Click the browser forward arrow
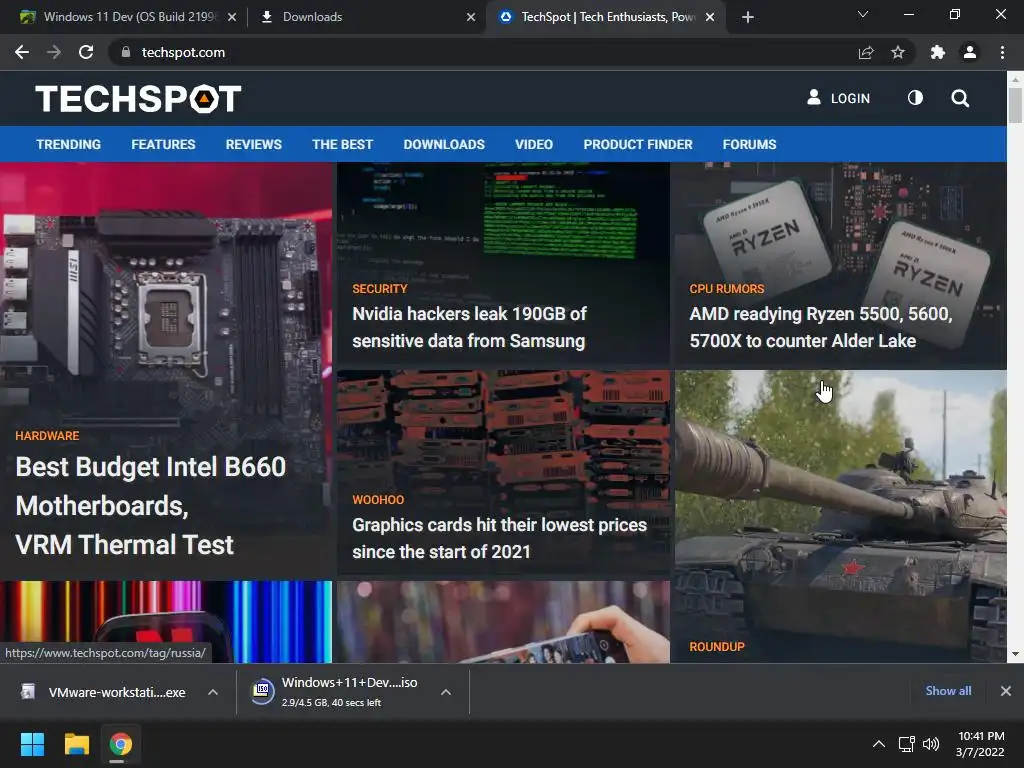 coord(54,52)
